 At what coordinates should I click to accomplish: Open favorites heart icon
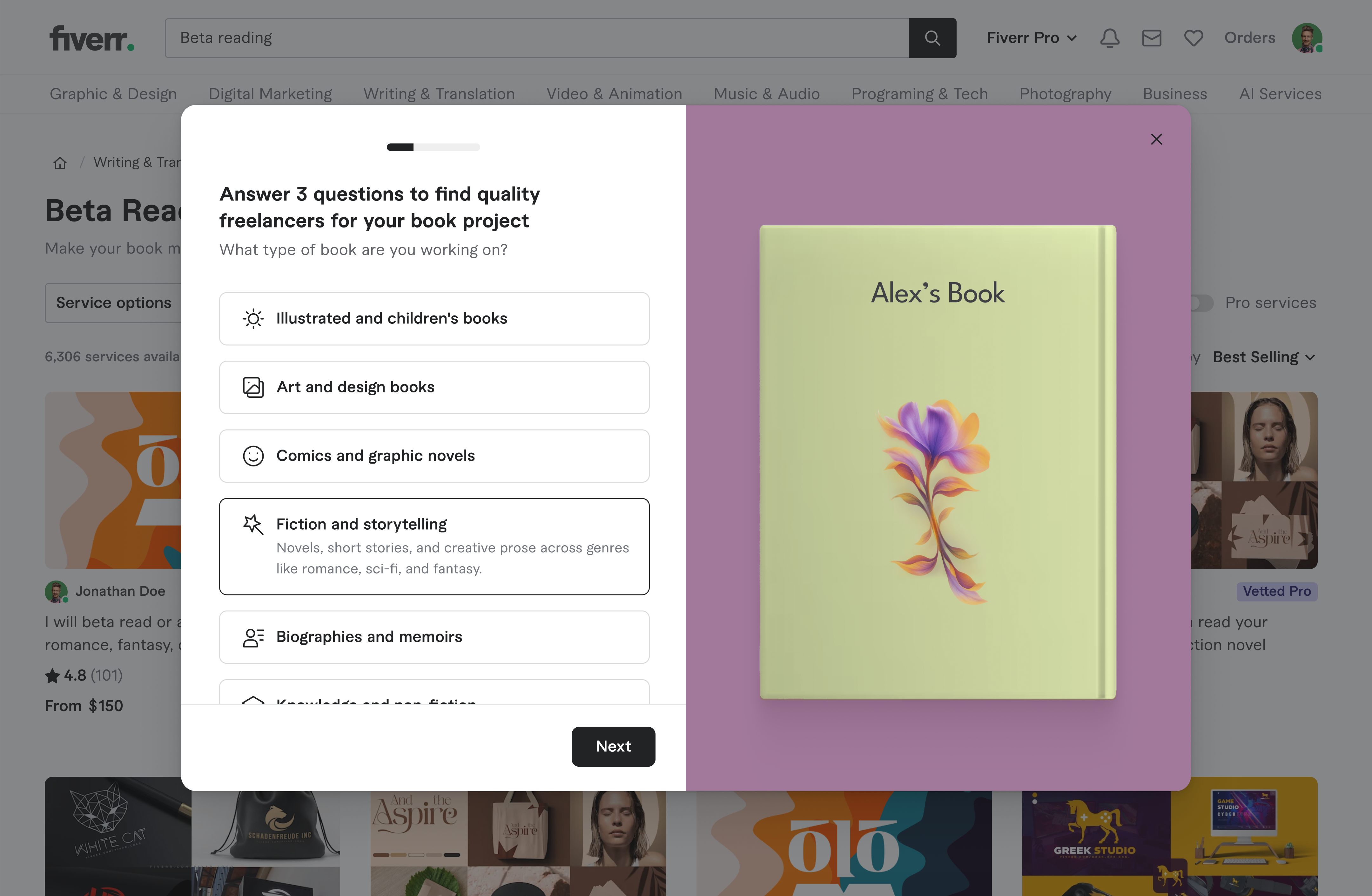(x=1193, y=38)
